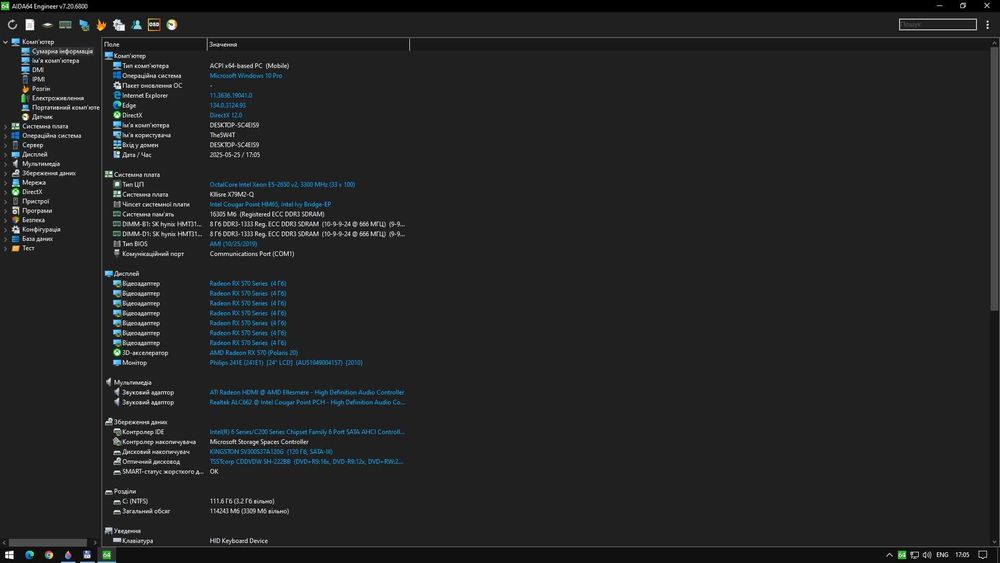Viewport: 1000px width, 563px height.
Task: Open Google Chrome from the taskbar
Action: pyautogui.click(x=48, y=555)
